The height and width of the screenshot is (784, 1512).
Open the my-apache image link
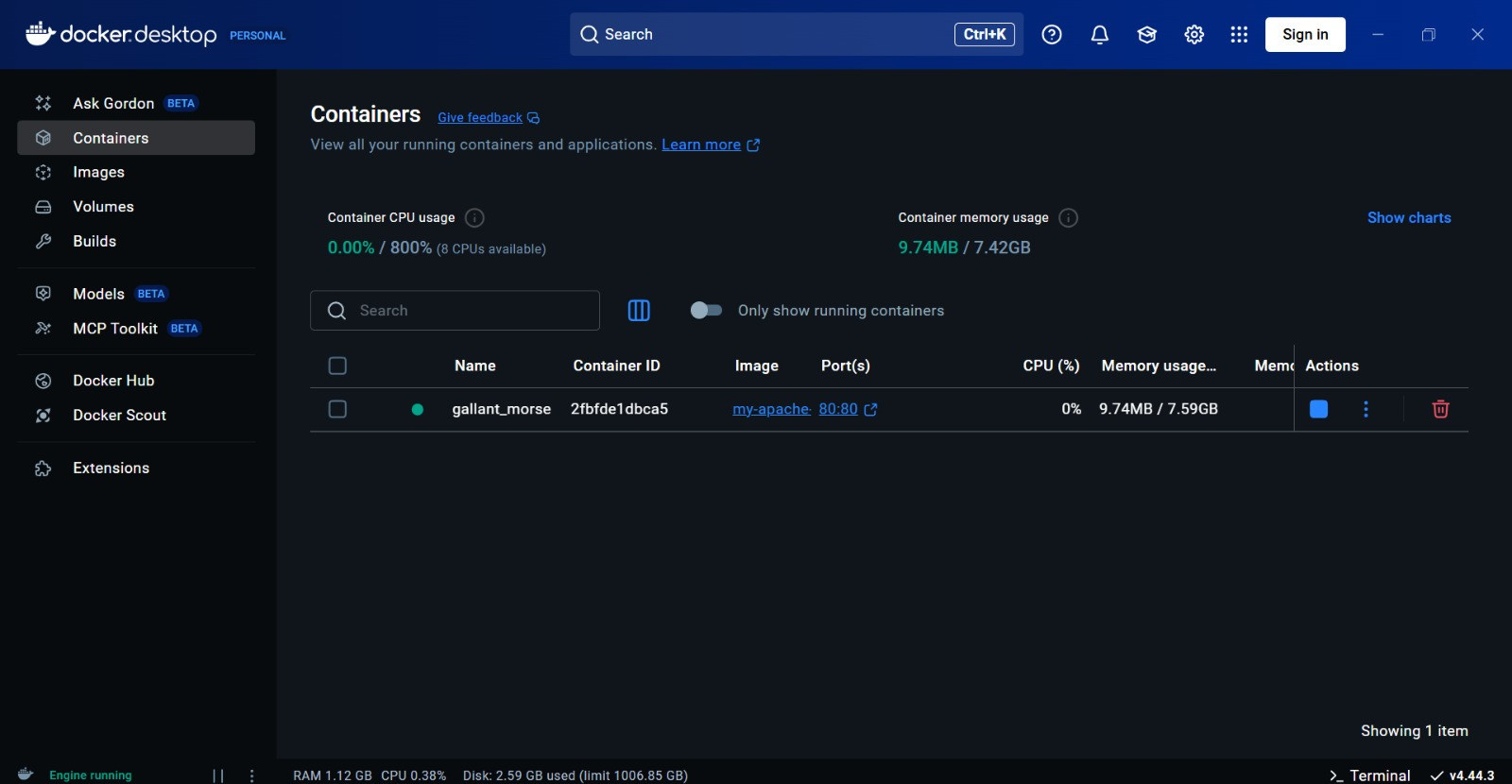tap(772, 409)
